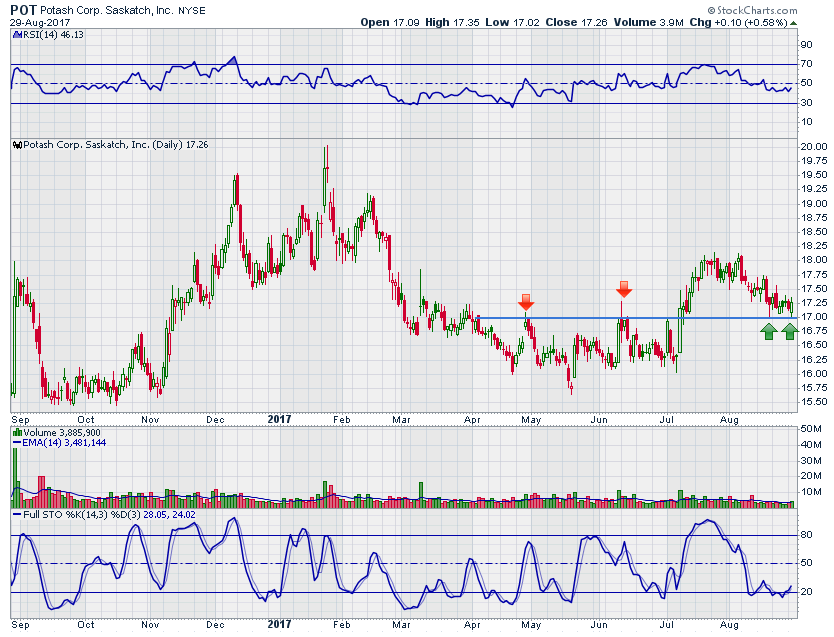
Task: Click the rightmost green up arrow
Action: coord(789,330)
